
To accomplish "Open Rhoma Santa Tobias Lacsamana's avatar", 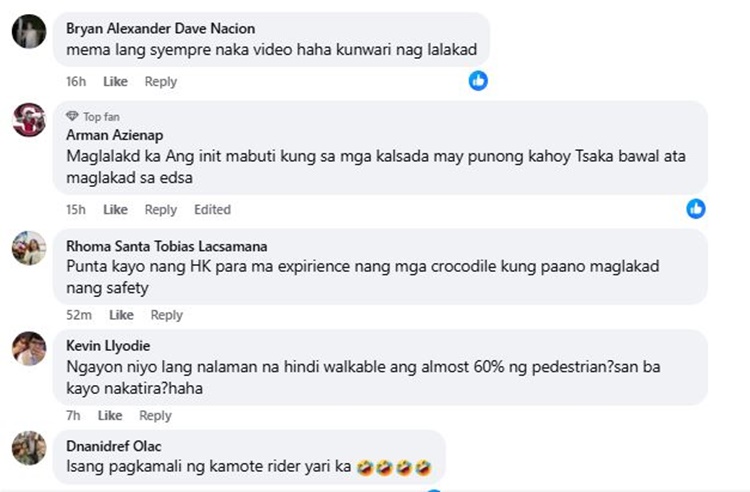I will tap(28, 247).
